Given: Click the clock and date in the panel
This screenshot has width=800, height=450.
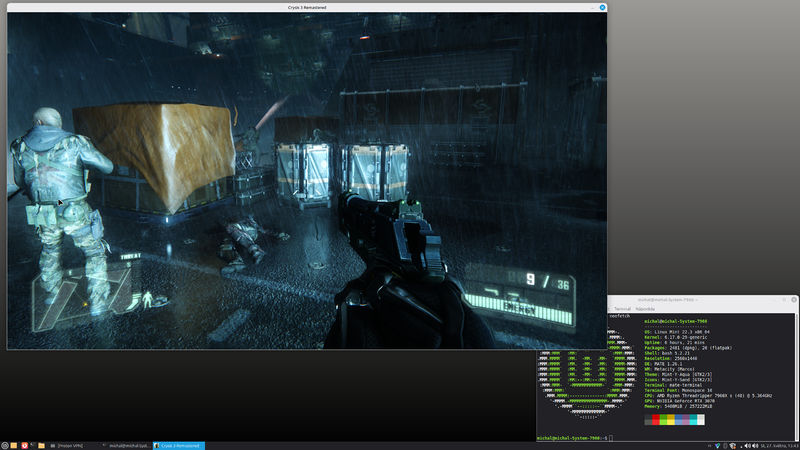Looking at the screenshot, I should pos(780,446).
